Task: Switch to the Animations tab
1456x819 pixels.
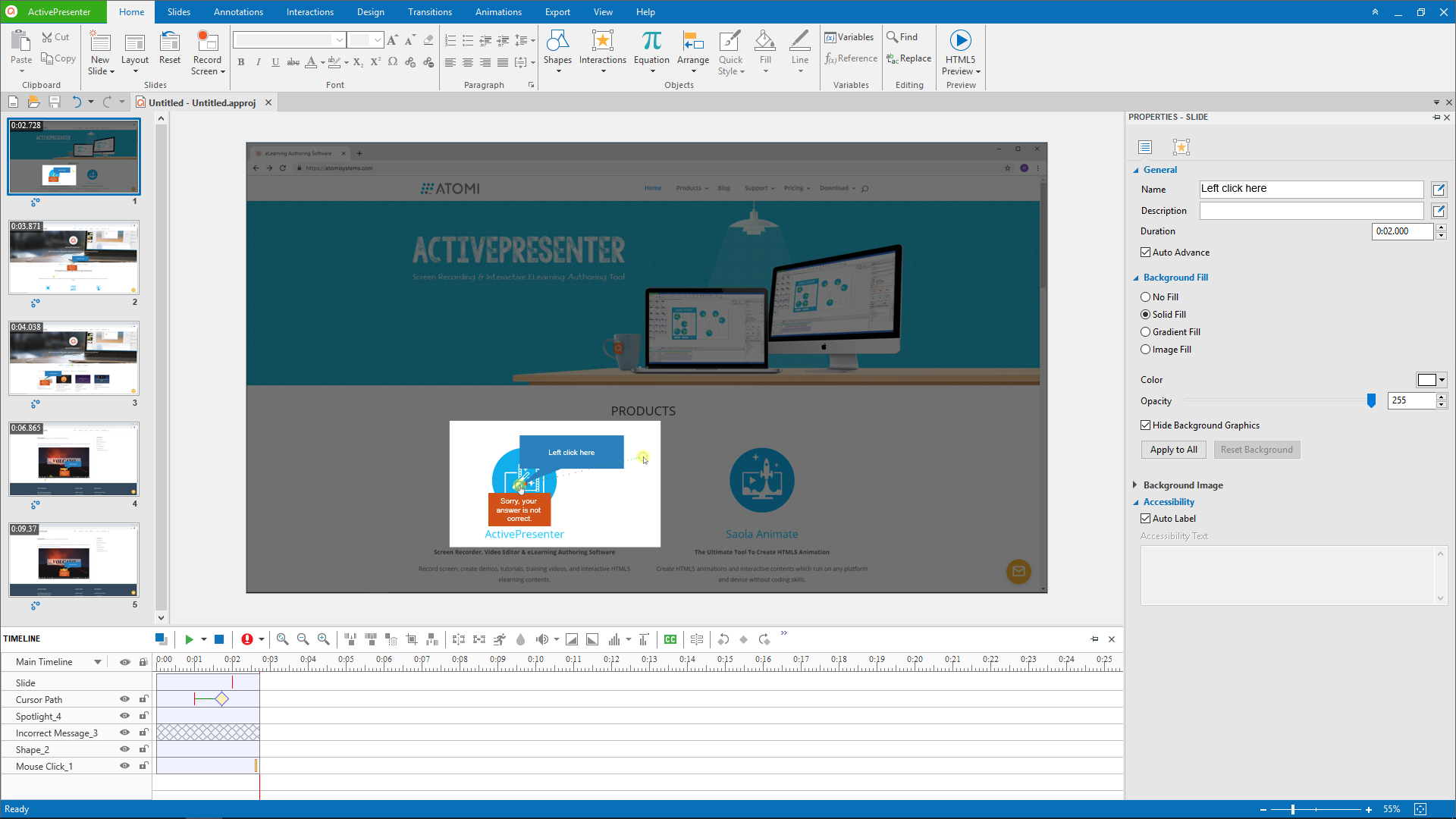Action: click(x=498, y=12)
